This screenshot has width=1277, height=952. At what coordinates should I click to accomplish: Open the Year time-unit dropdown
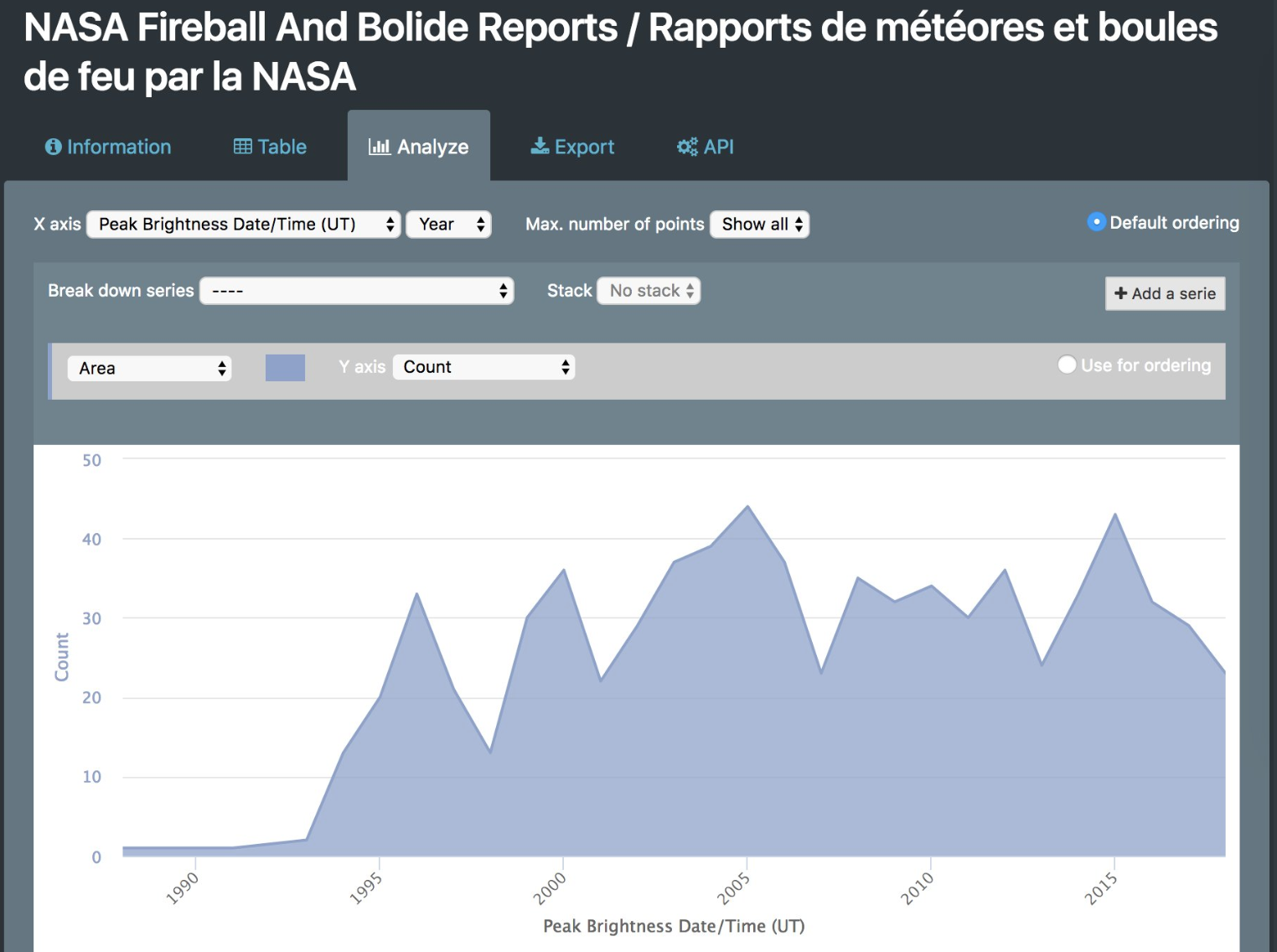448,225
